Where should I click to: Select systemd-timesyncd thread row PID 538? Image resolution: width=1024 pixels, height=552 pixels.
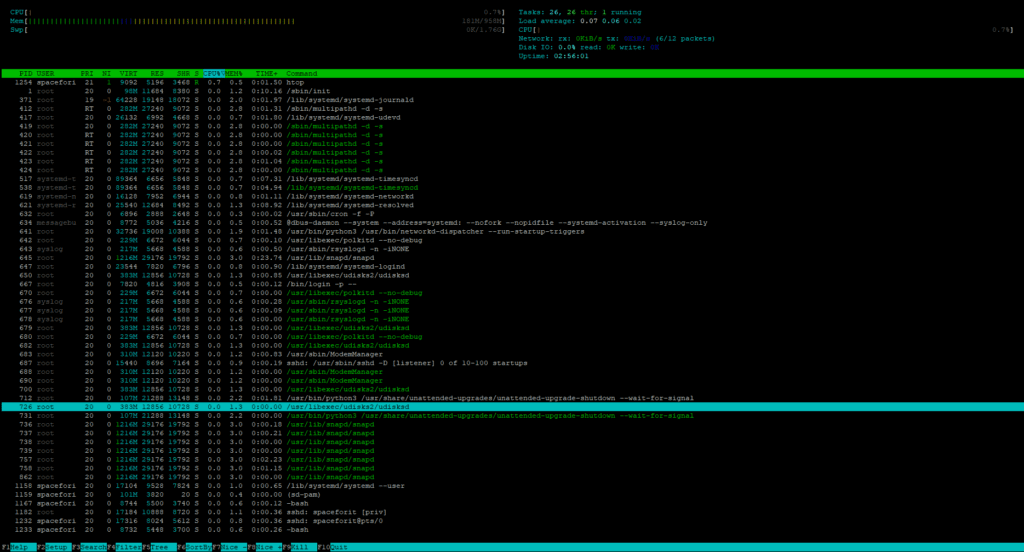512,187
